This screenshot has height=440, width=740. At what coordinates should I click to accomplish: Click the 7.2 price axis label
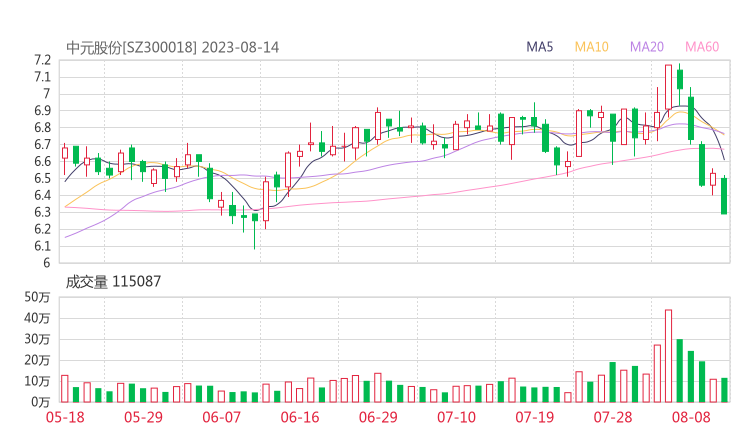coord(42,60)
